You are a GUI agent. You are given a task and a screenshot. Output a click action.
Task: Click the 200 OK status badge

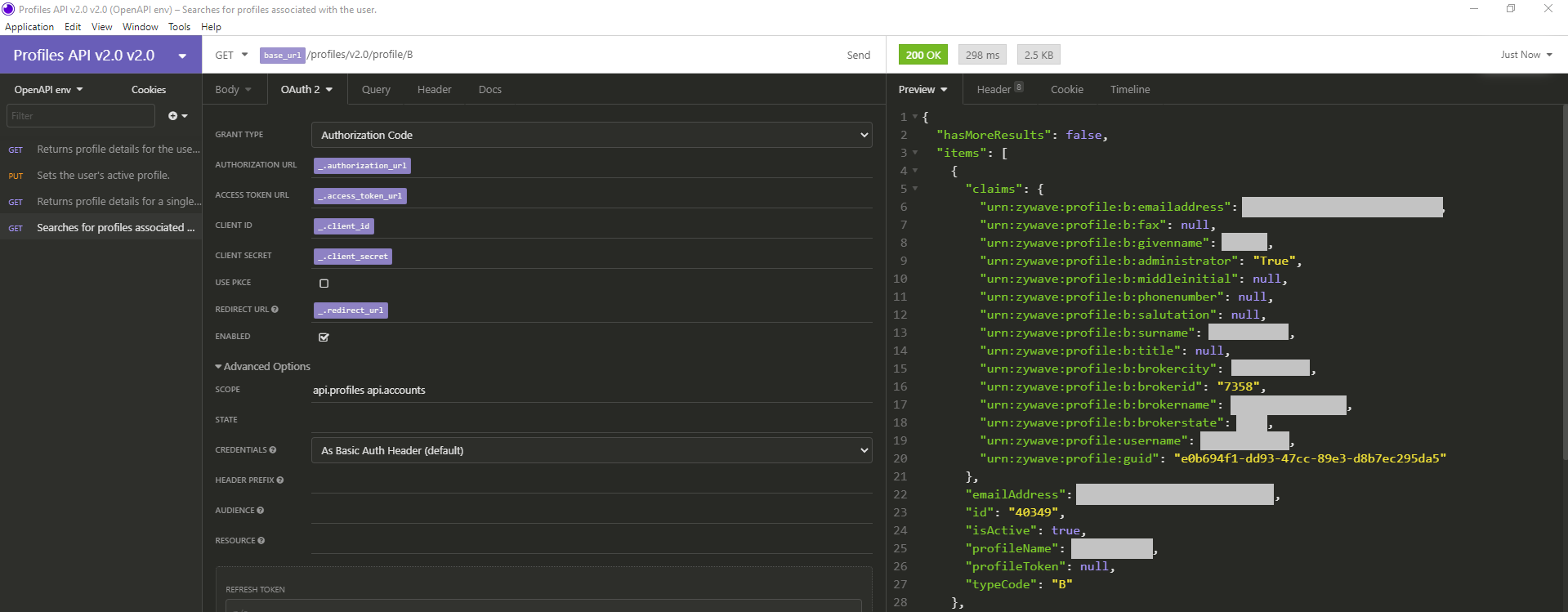[923, 55]
